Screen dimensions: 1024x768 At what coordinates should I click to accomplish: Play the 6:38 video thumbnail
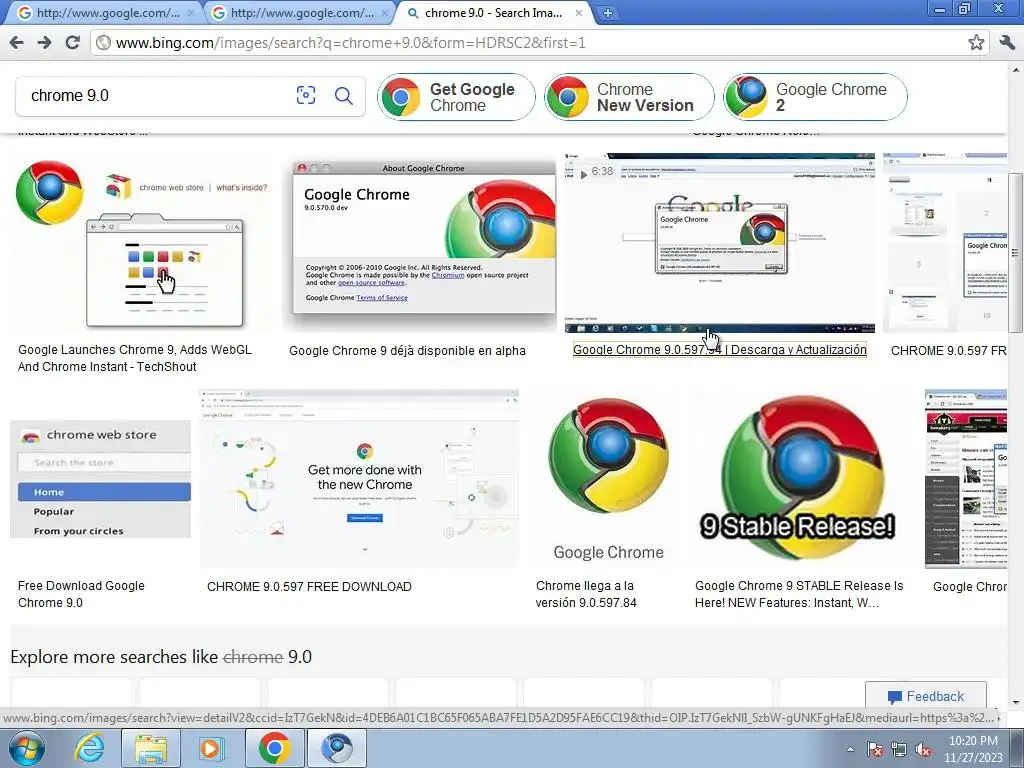[720, 243]
